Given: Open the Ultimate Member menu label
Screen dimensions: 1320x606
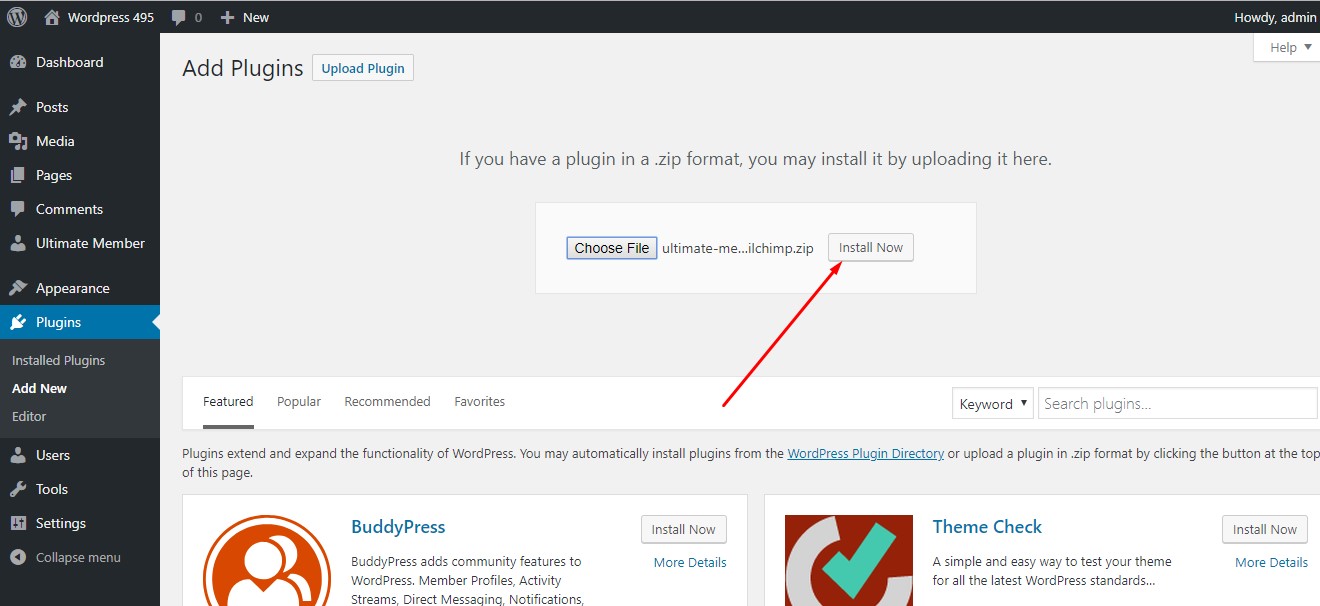Looking at the screenshot, I should pos(90,243).
